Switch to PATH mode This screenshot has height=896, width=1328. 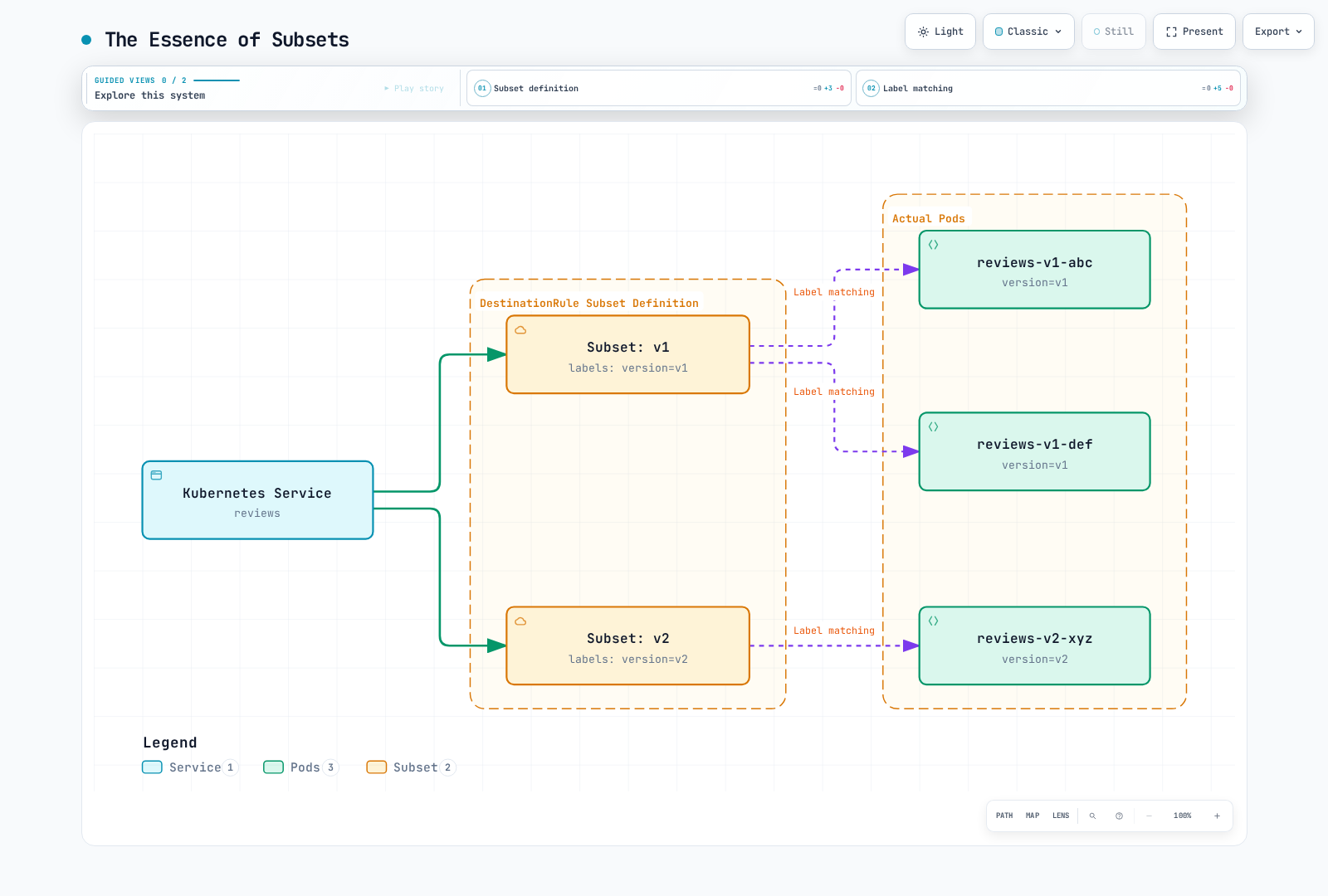point(1004,816)
